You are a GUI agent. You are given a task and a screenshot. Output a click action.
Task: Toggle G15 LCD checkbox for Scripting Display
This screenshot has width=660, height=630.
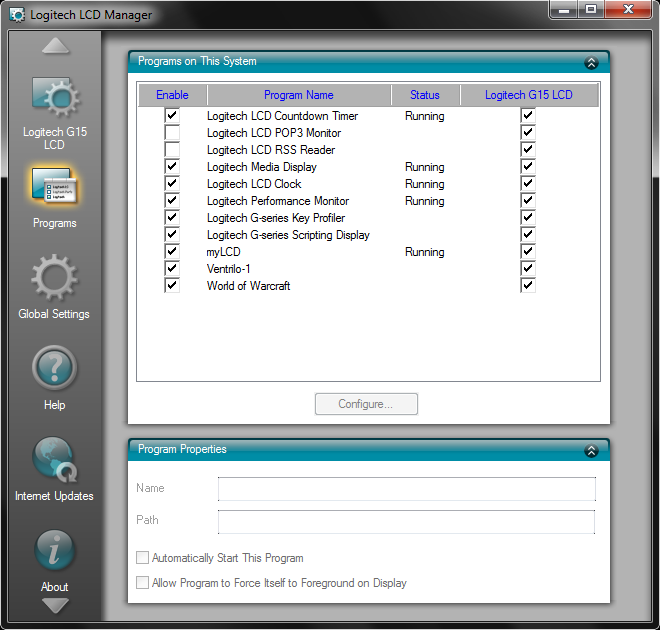point(528,234)
